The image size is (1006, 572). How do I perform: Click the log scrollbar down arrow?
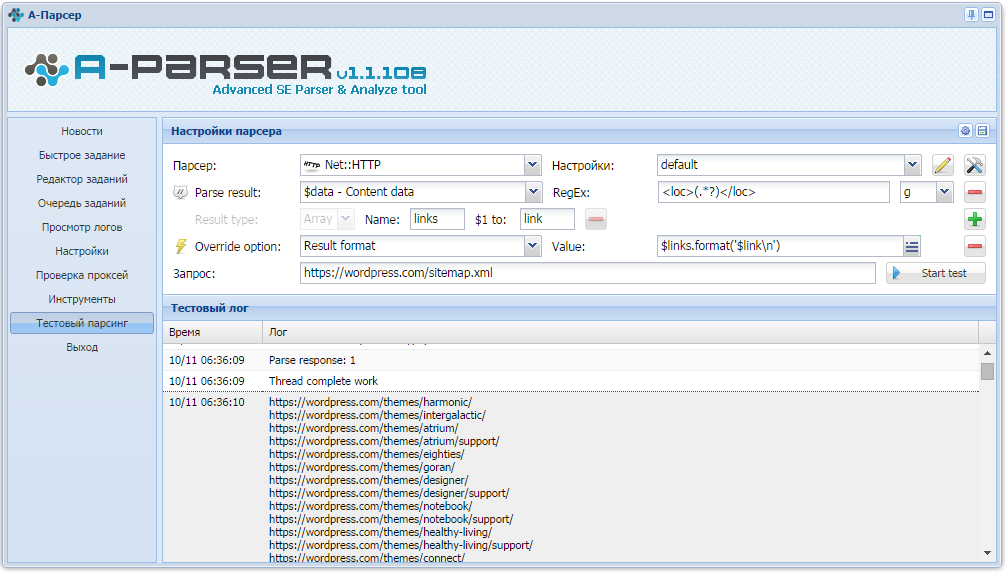[x=987, y=553]
